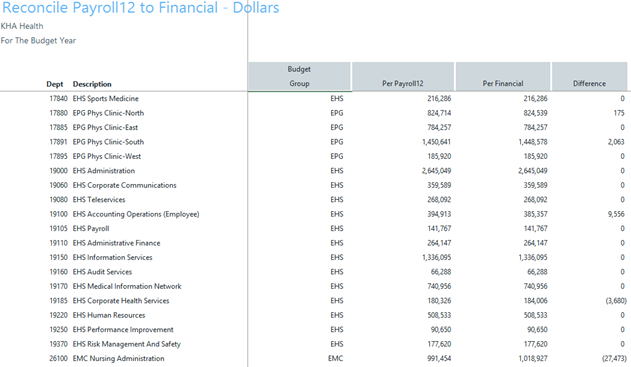Click the EHS Human Resources description
This screenshot has width=631, height=367.
(x=109, y=315)
